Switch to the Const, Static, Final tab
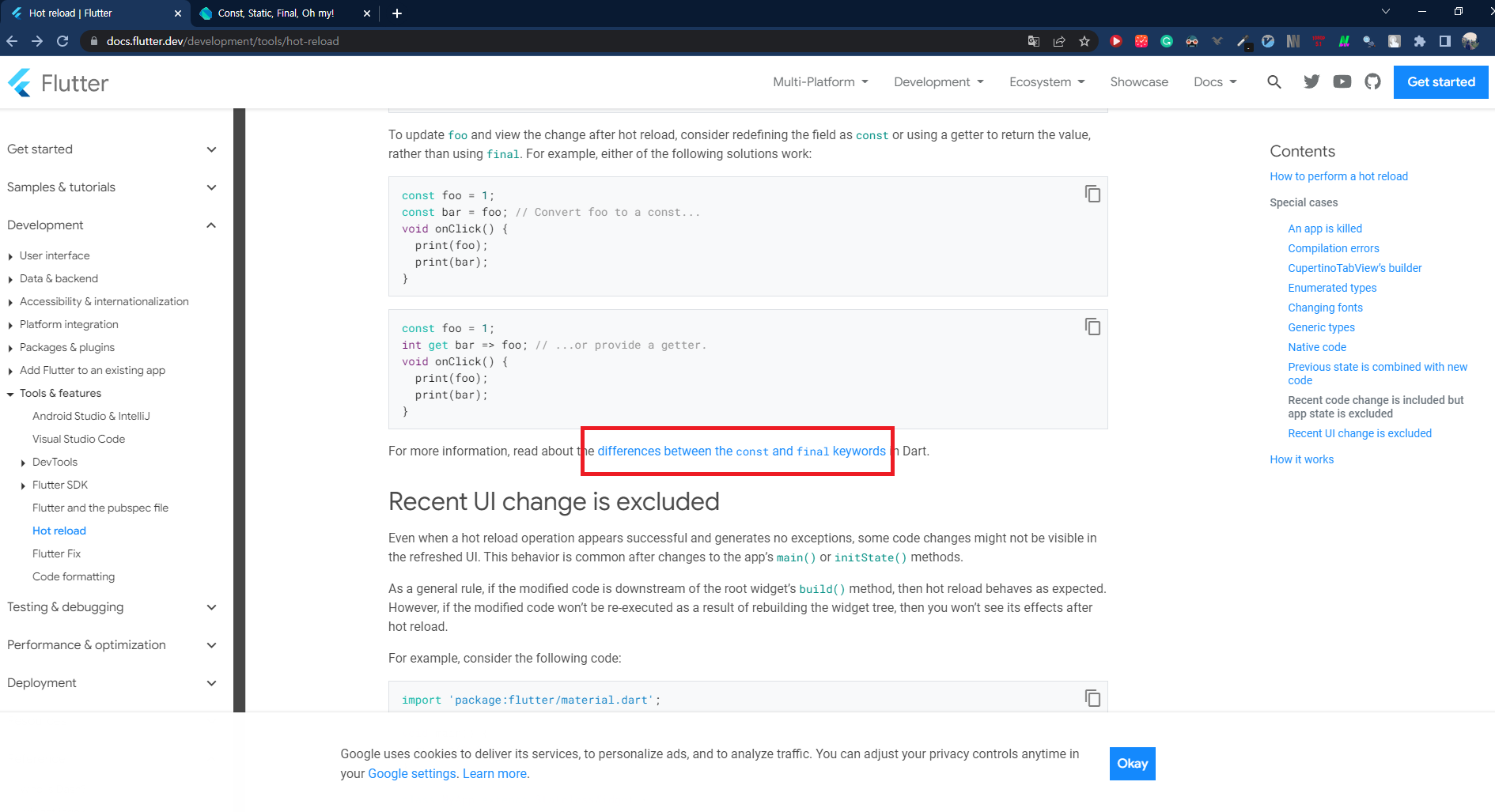Viewport: 1495px width, 812px height. pos(276,13)
